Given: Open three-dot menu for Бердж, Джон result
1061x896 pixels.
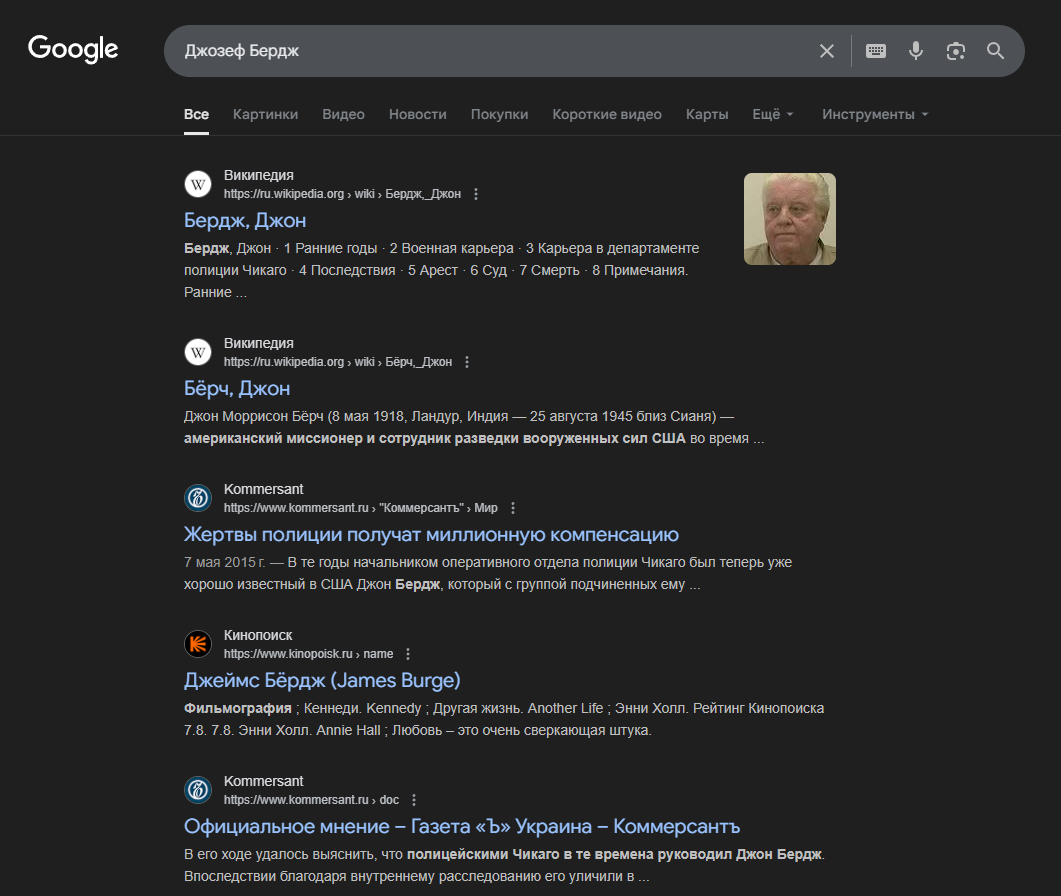Looking at the screenshot, I should pos(476,194).
